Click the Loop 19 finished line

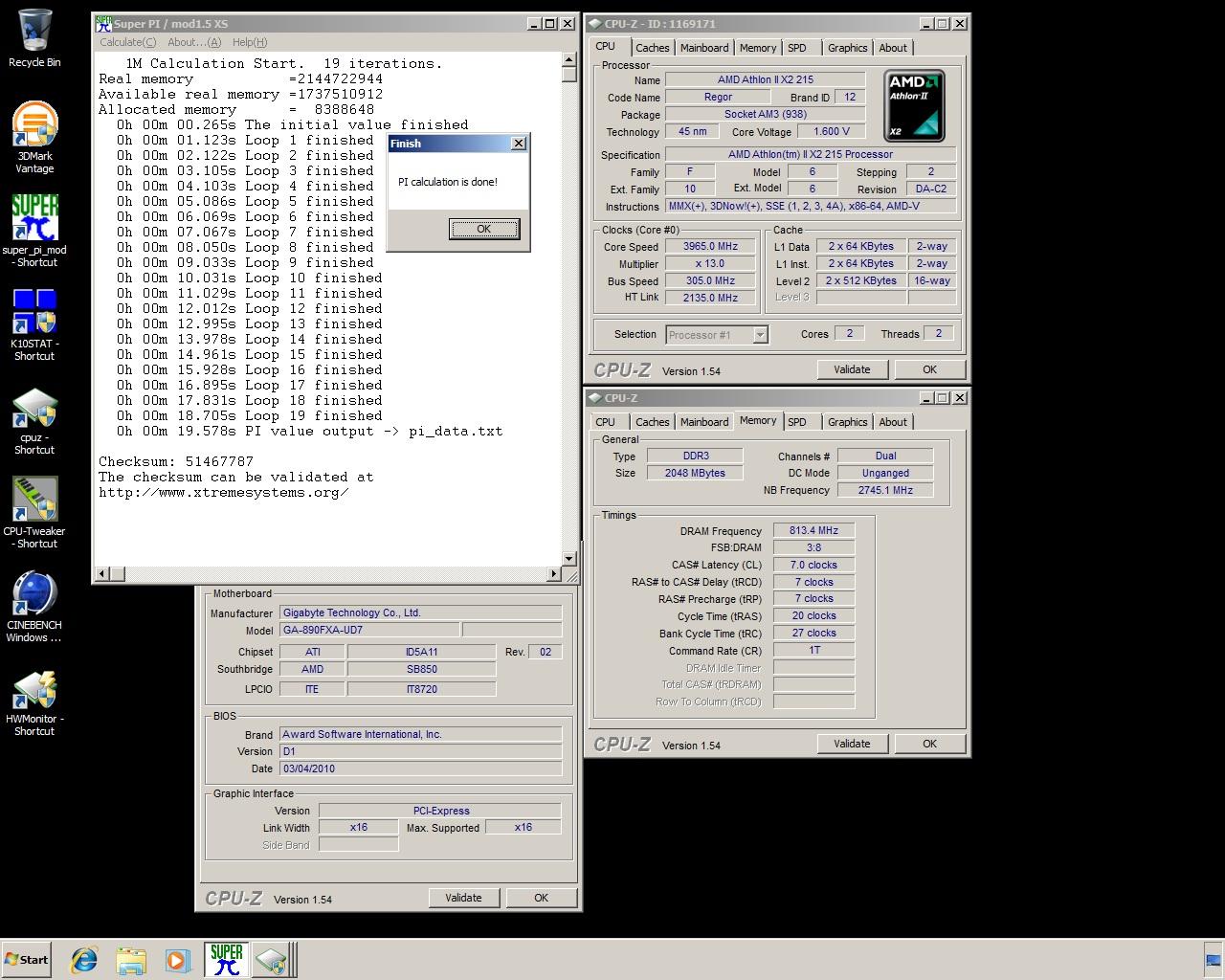coord(249,415)
